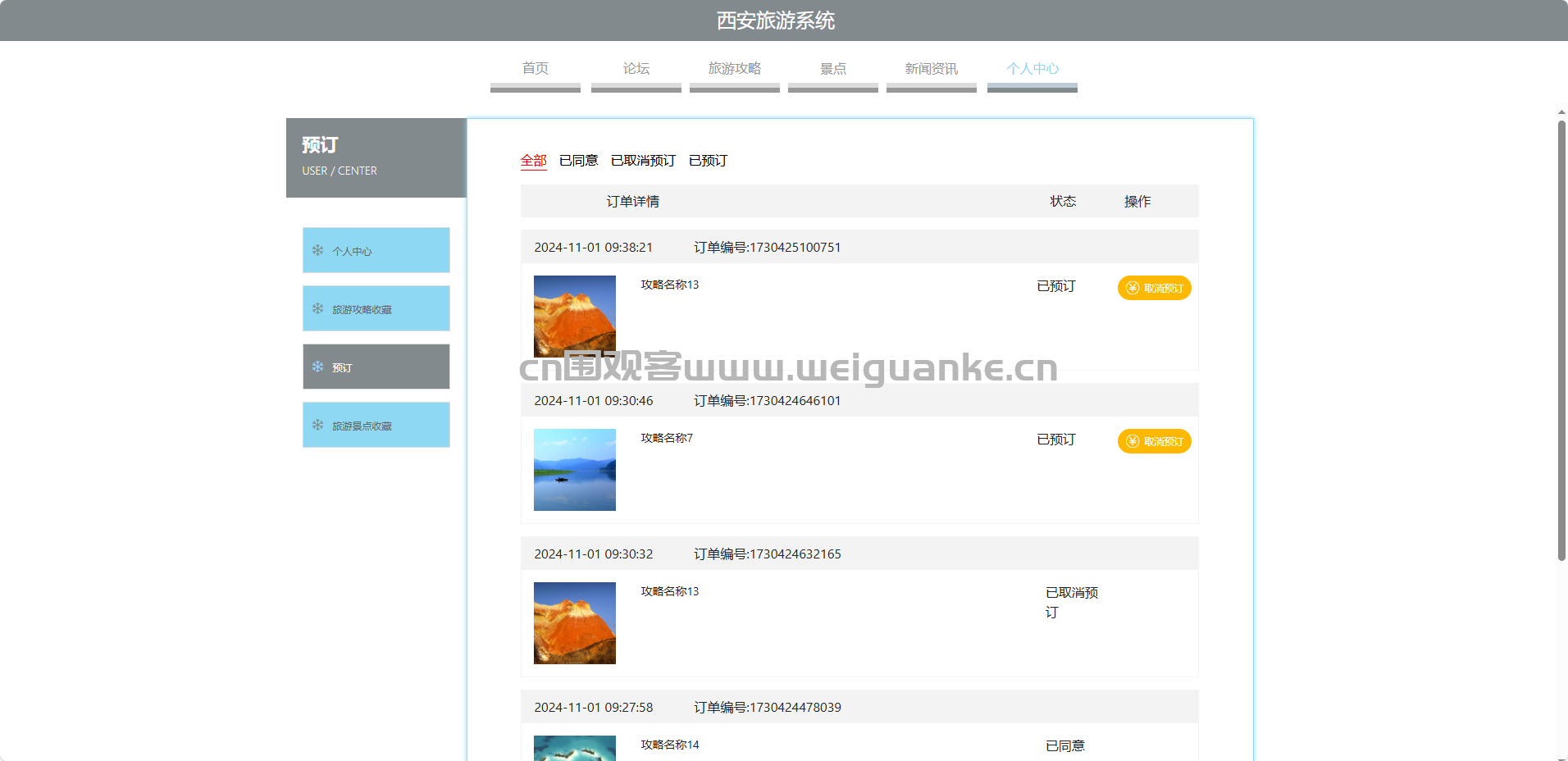Click 已预订 status of order 1730424646101
1568x761 pixels.
1056,440
